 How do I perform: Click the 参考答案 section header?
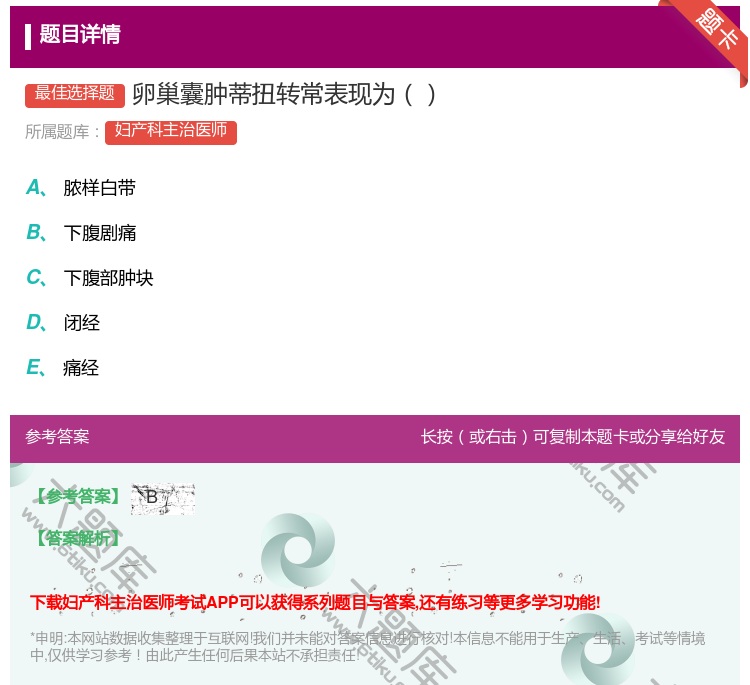[x=57, y=437]
